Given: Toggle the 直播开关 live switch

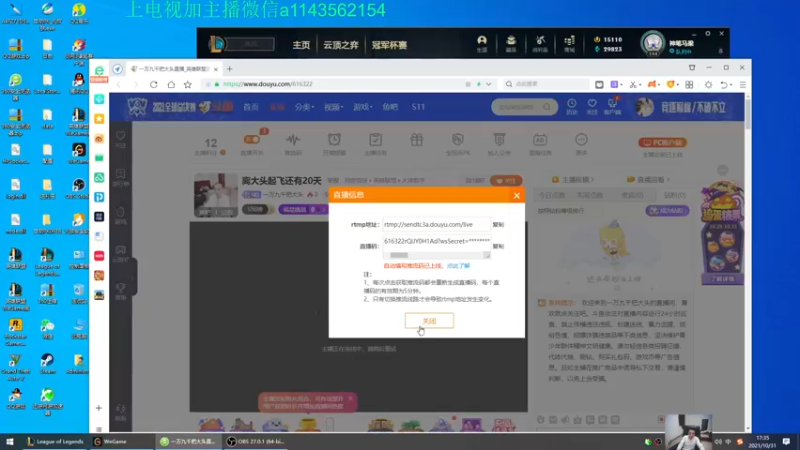Looking at the screenshot, I should coord(252,140).
